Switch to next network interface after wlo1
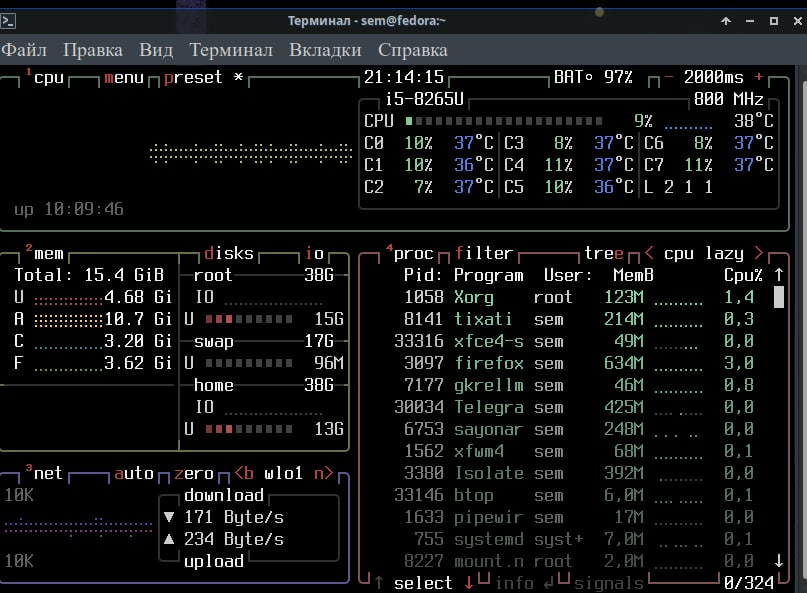The width and height of the screenshot is (807, 593). click(x=323, y=473)
